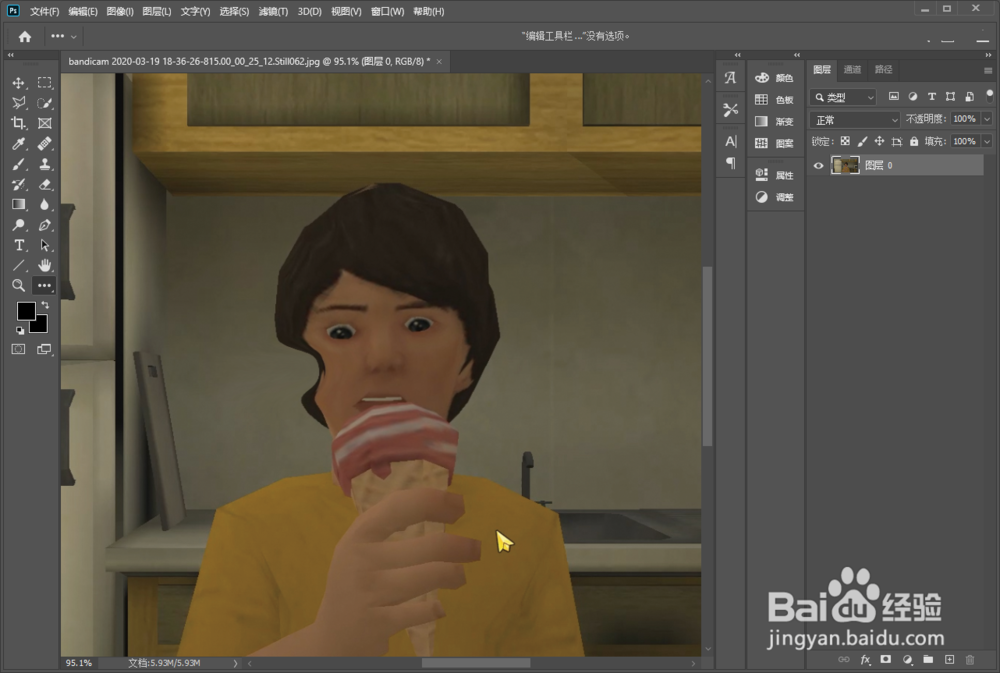Toggle filter for smart objects
Image resolution: width=1000 pixels, height=673 pixels.
[x=969, y=96]
